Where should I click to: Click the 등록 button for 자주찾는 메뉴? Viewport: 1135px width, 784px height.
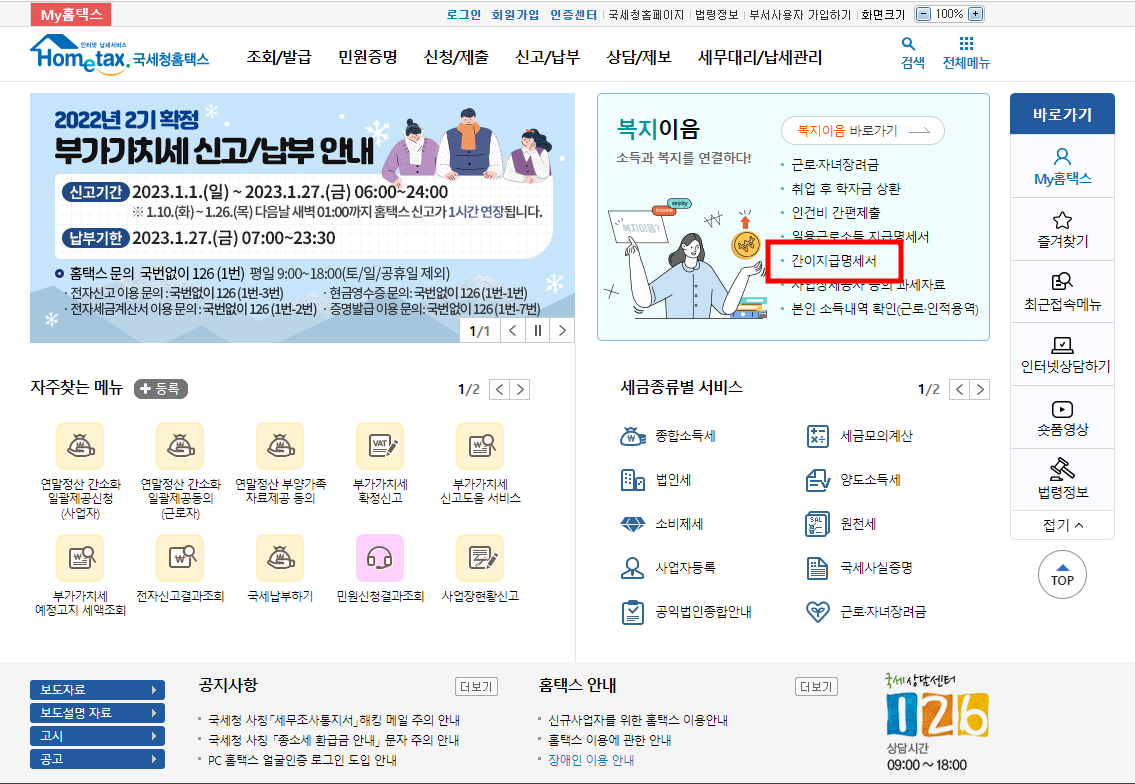[161, 389]
